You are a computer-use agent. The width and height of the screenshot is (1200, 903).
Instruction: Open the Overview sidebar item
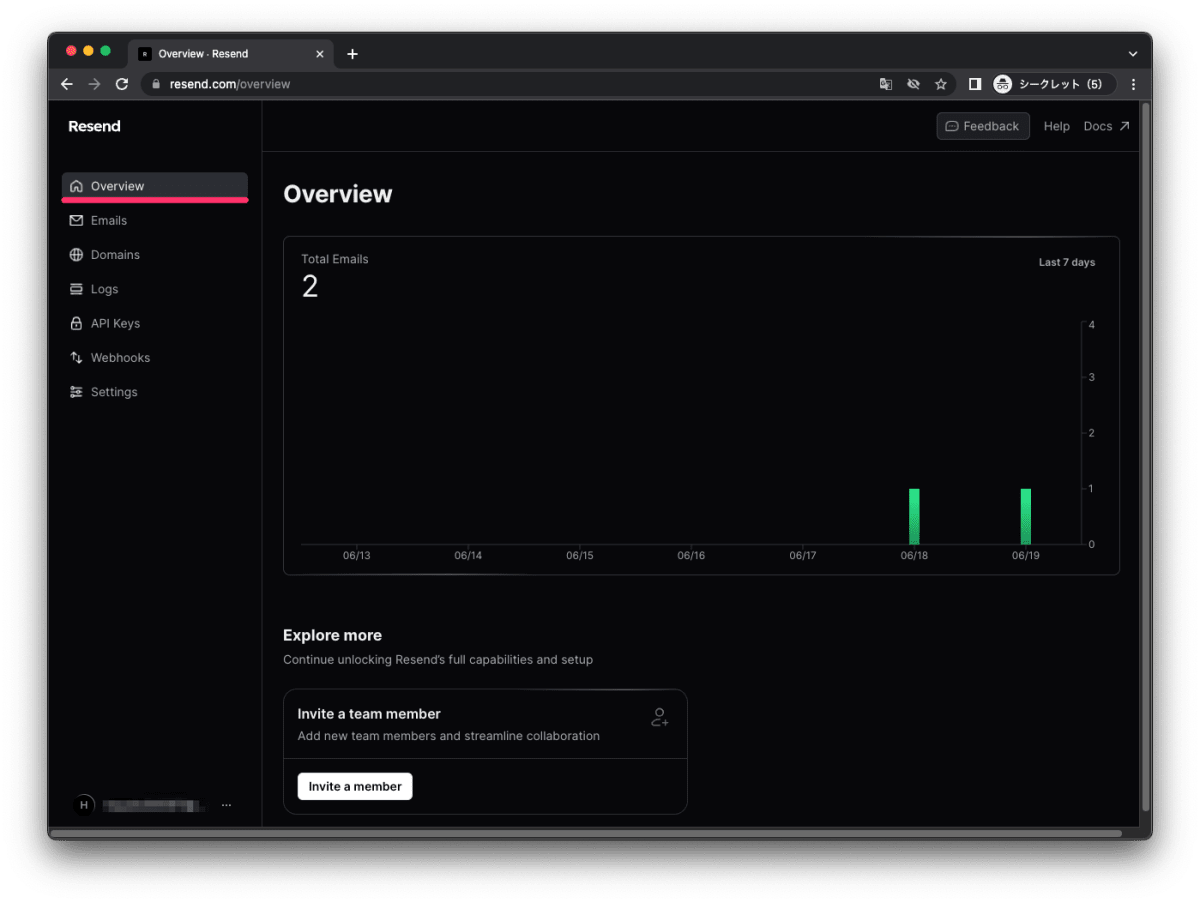155,186
